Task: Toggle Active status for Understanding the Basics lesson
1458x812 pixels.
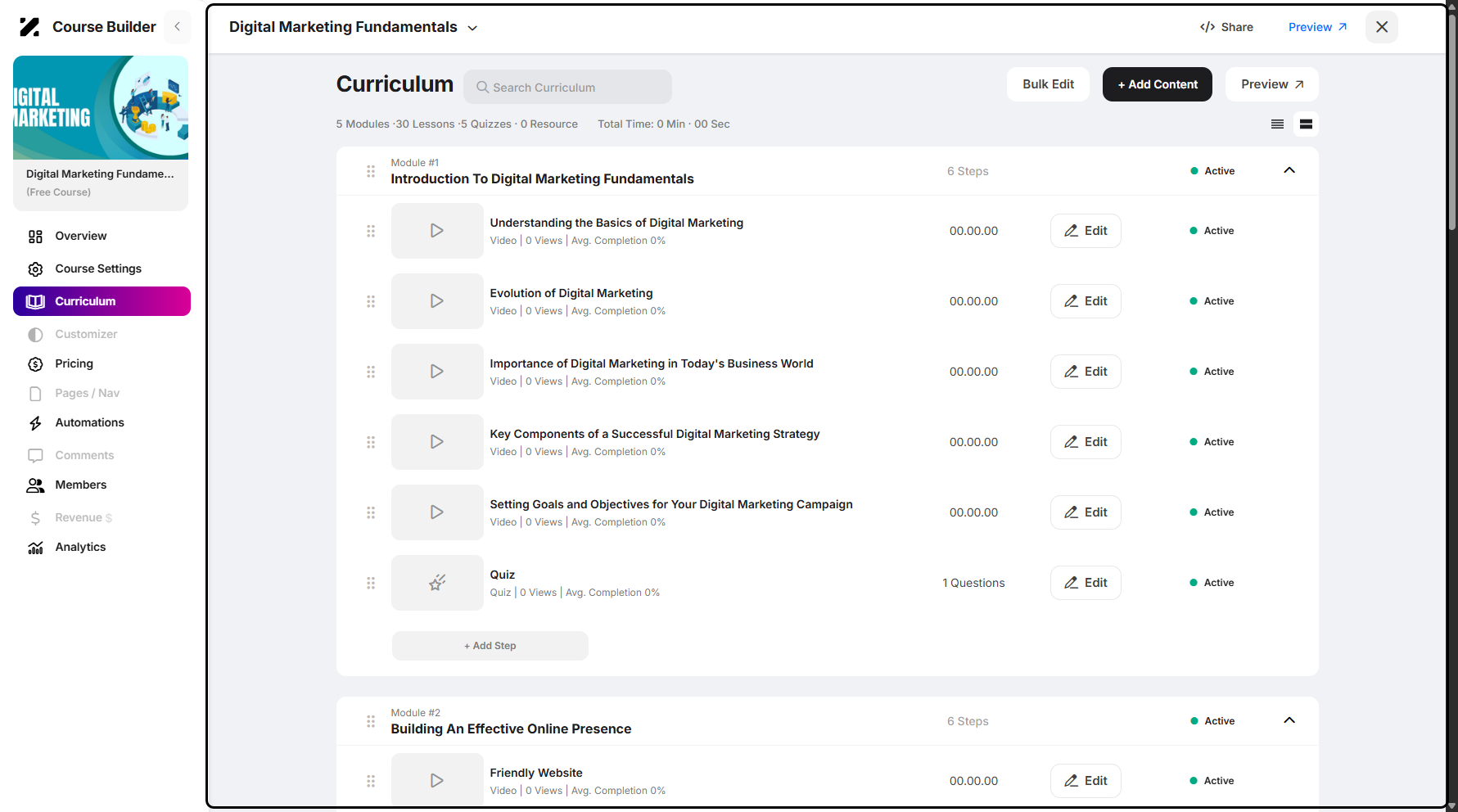Action: [1212, 231]
